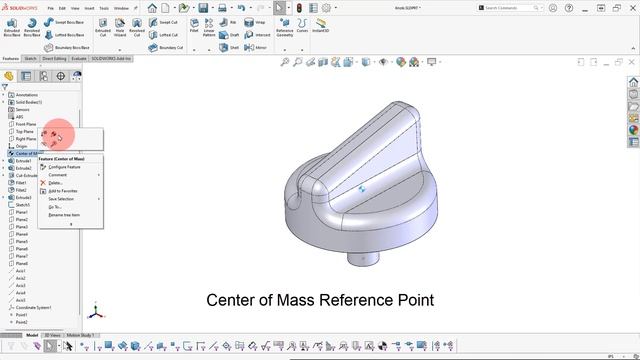Switch to SOLIDWORKS Add-Ins tab
640x360 pixels.
(x=111, y=59)
